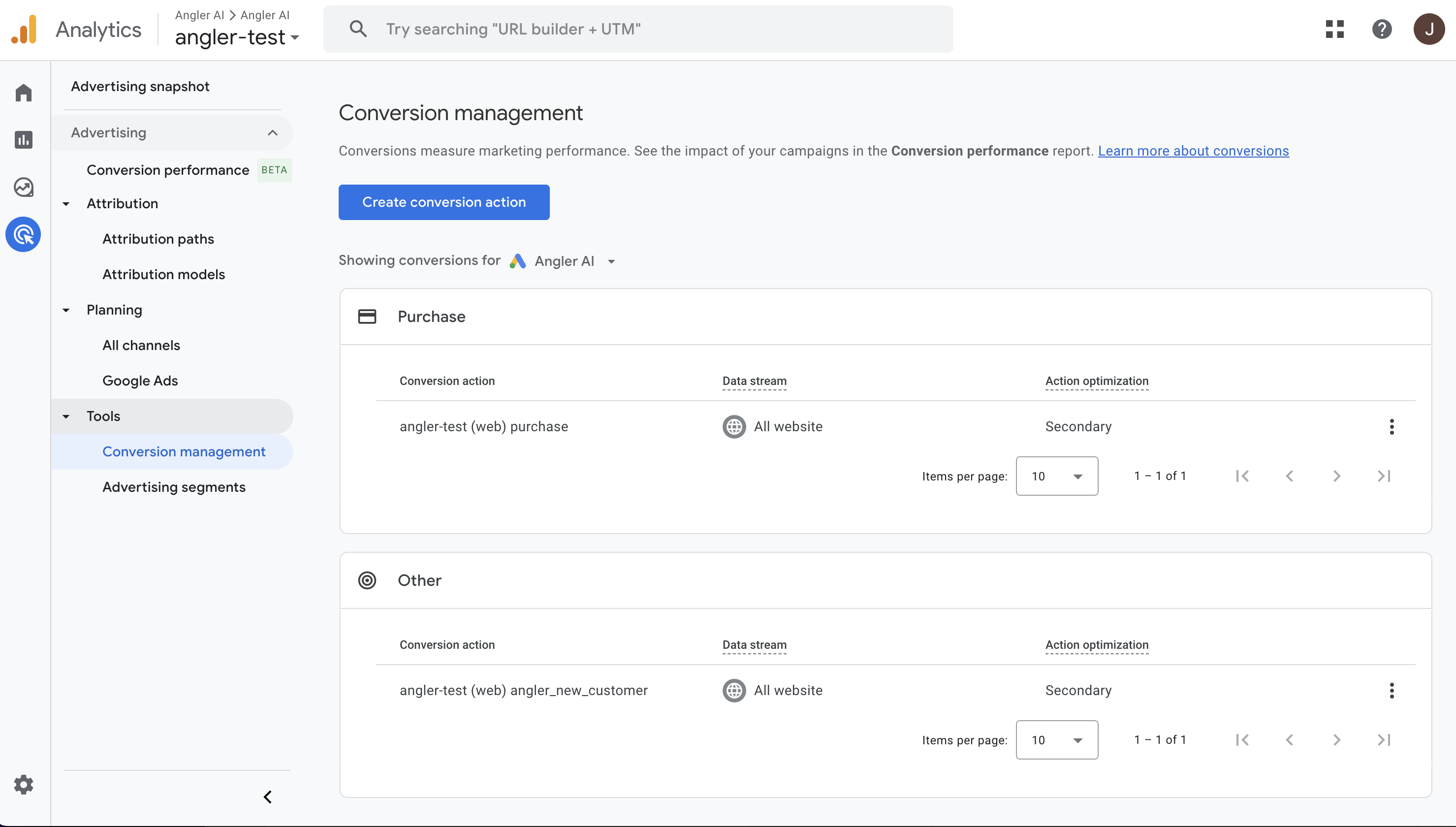Click the Purchase section heading
This screenshot has width=1456, height=827.
pos(431,317)
